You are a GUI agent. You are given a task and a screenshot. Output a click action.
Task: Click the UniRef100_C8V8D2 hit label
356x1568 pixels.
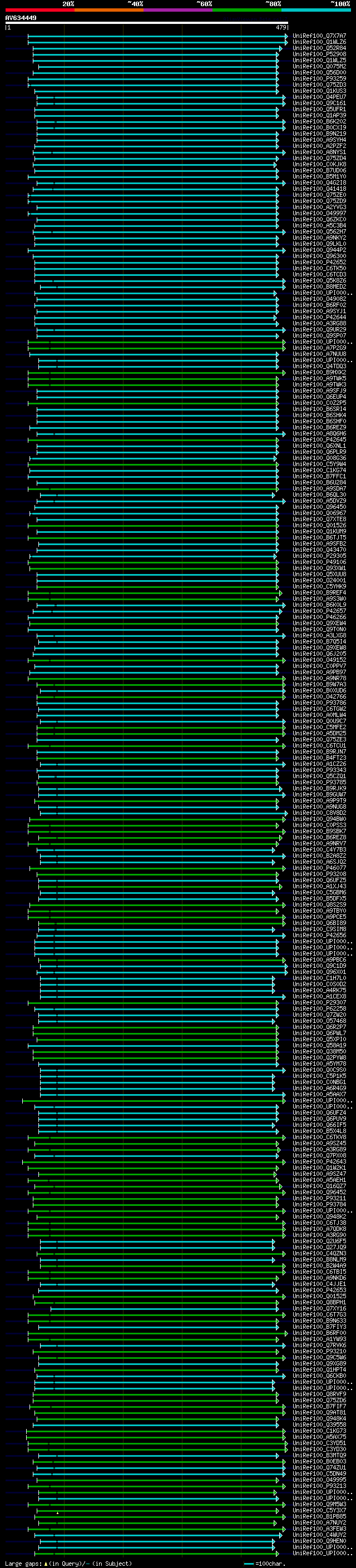319,813
